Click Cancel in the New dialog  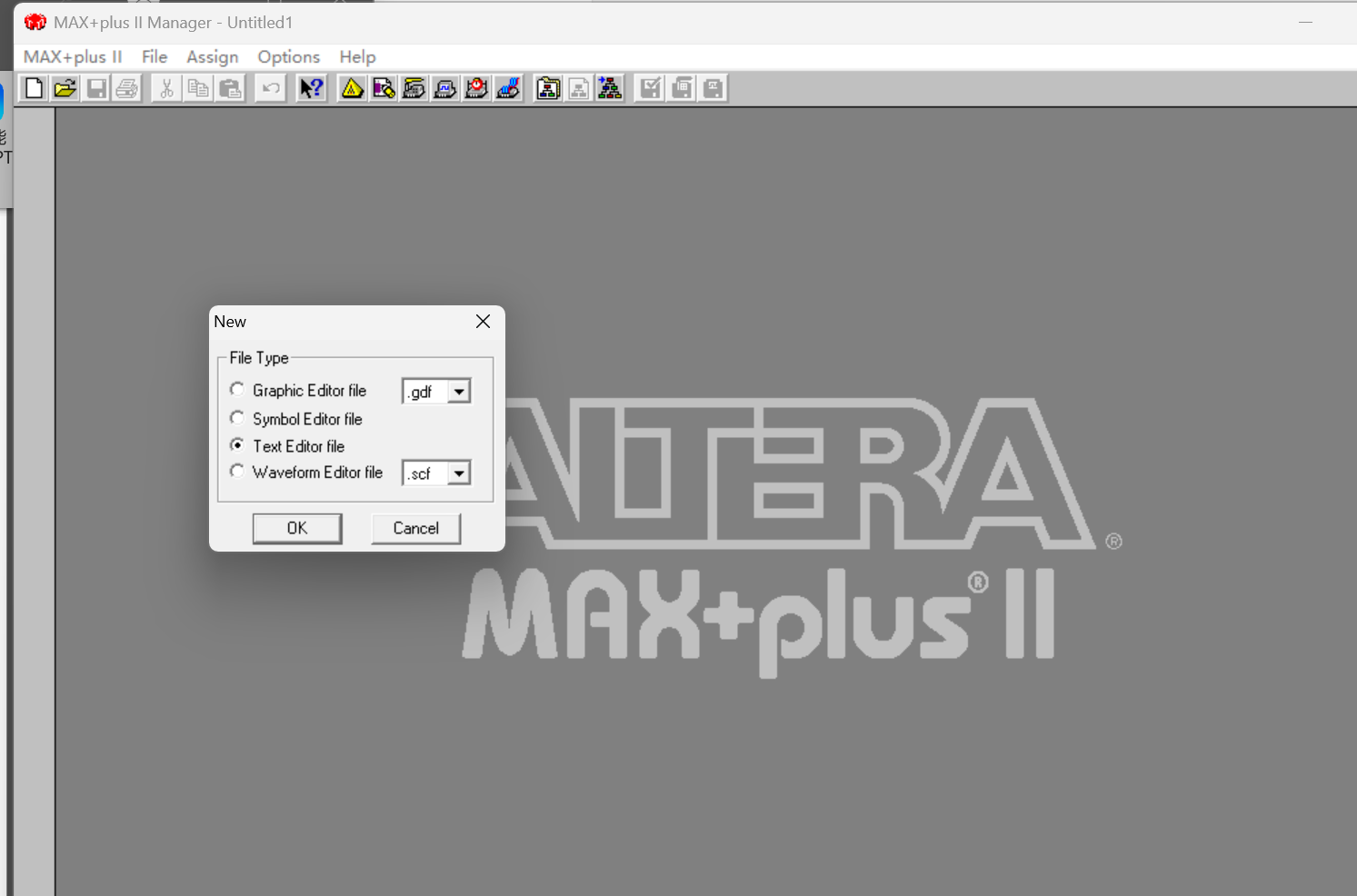(415, 528)
